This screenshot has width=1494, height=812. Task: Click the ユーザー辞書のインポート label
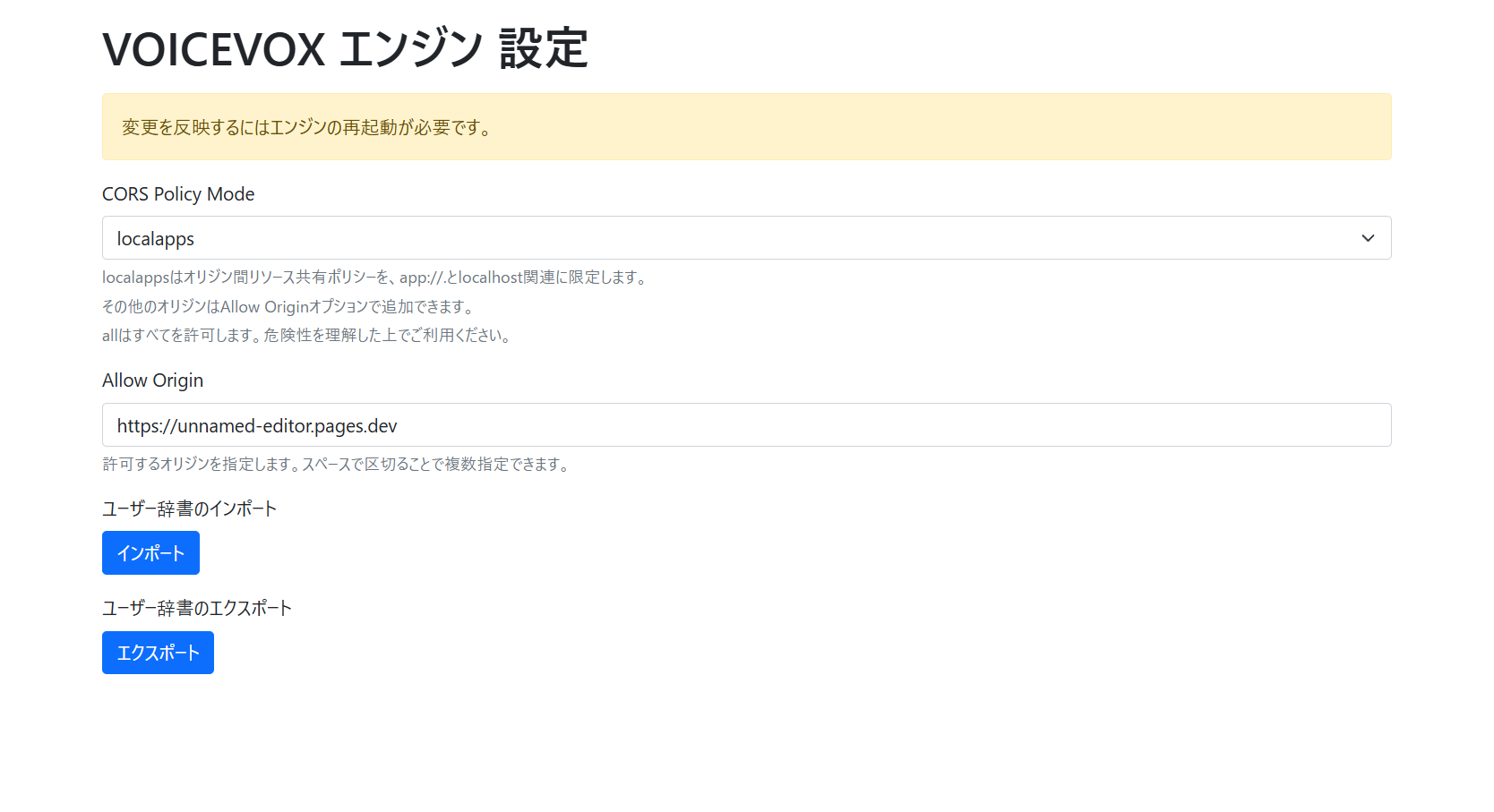pos(189,509)
